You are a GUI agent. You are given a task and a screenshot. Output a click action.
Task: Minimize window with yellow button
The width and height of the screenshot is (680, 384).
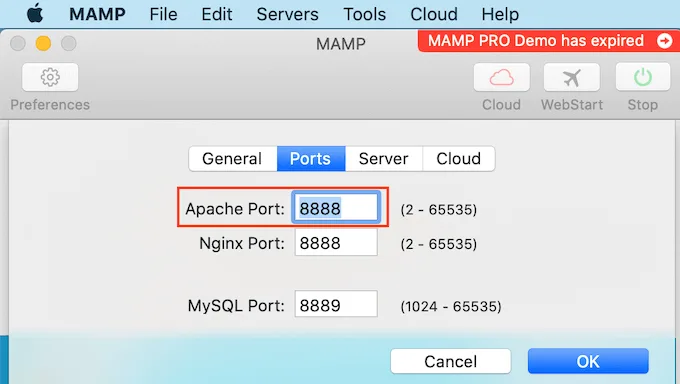(43, 43)
